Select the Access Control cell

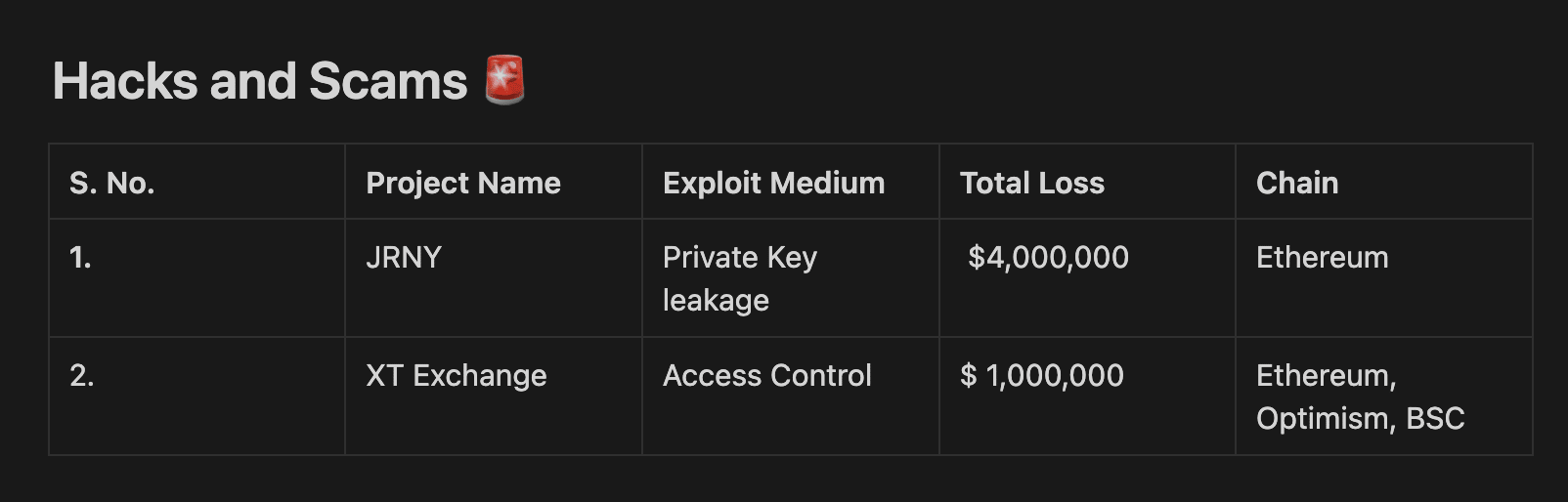pos(791,397)
